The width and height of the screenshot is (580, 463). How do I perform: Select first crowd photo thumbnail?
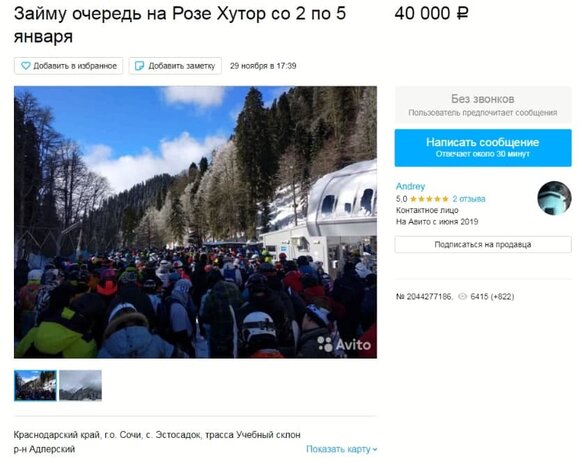pos(36,385)
